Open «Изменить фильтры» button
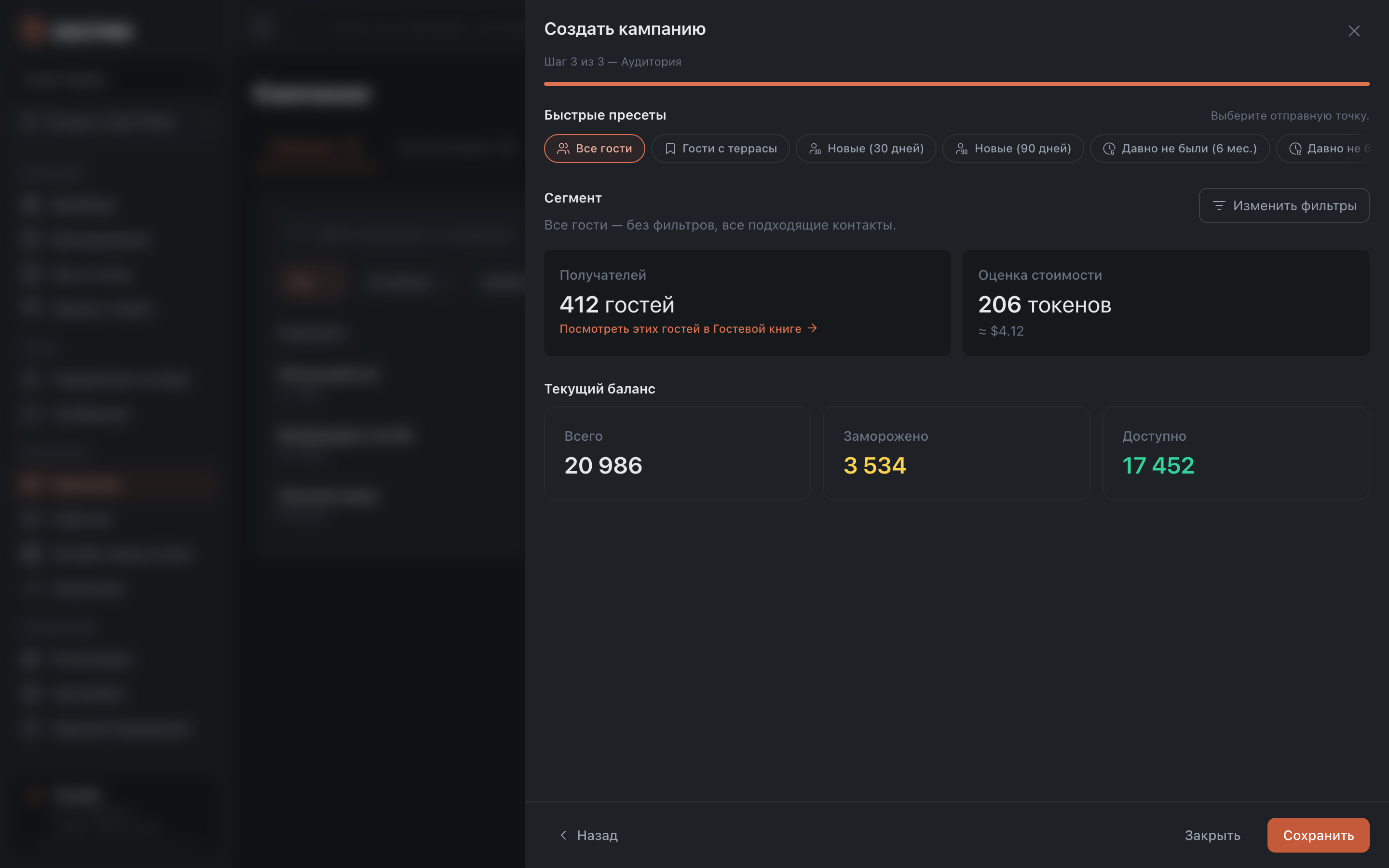 tap(1284, 205)
